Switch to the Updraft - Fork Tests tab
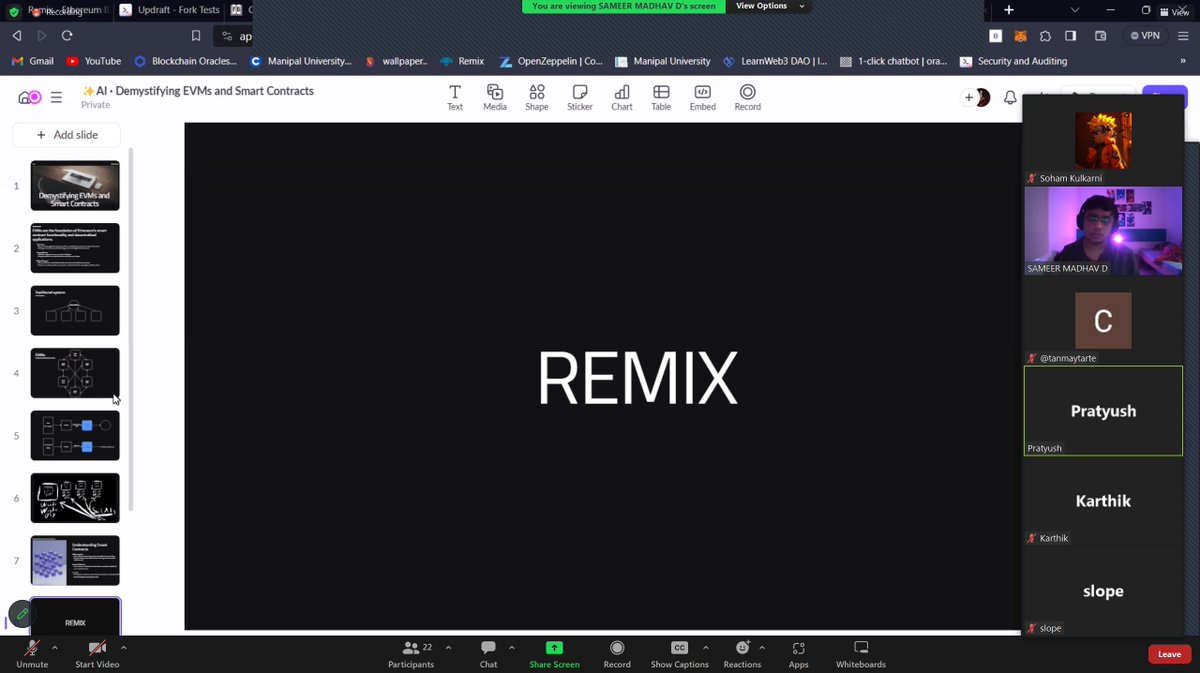The height and width of the screenshot is (673, 1200). [170, 10]
